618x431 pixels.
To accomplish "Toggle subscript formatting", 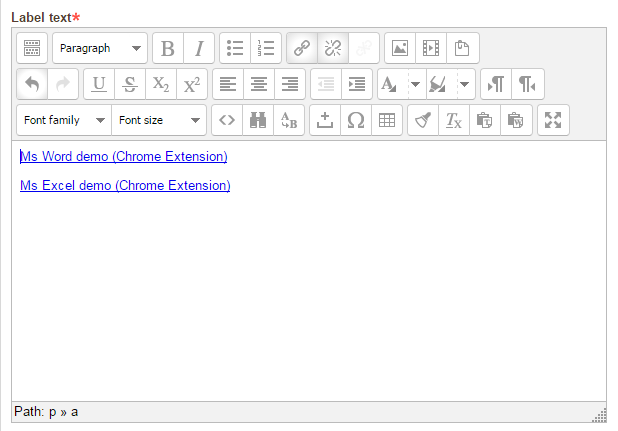I will point(161,84).
